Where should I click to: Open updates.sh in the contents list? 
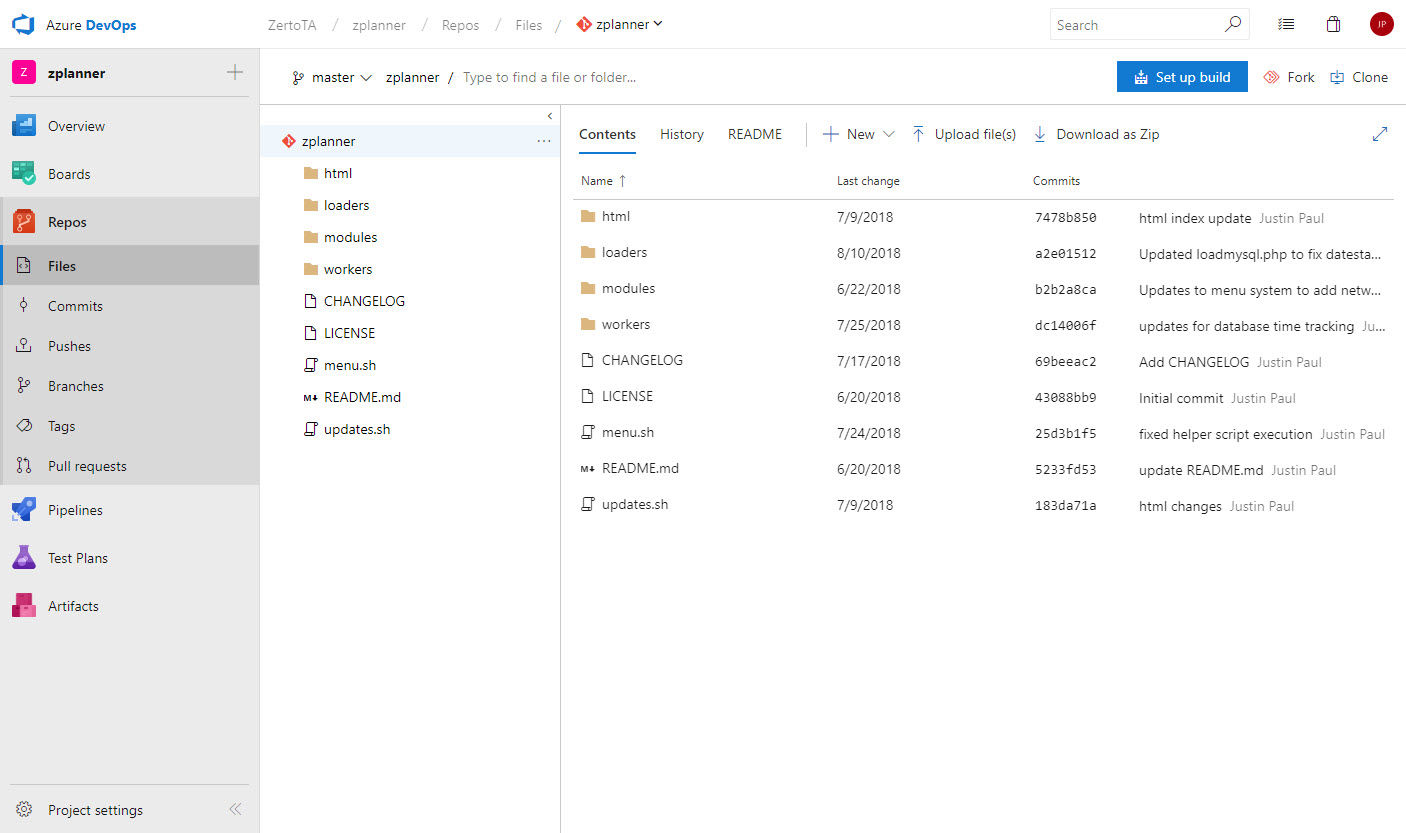click(635, 504)
